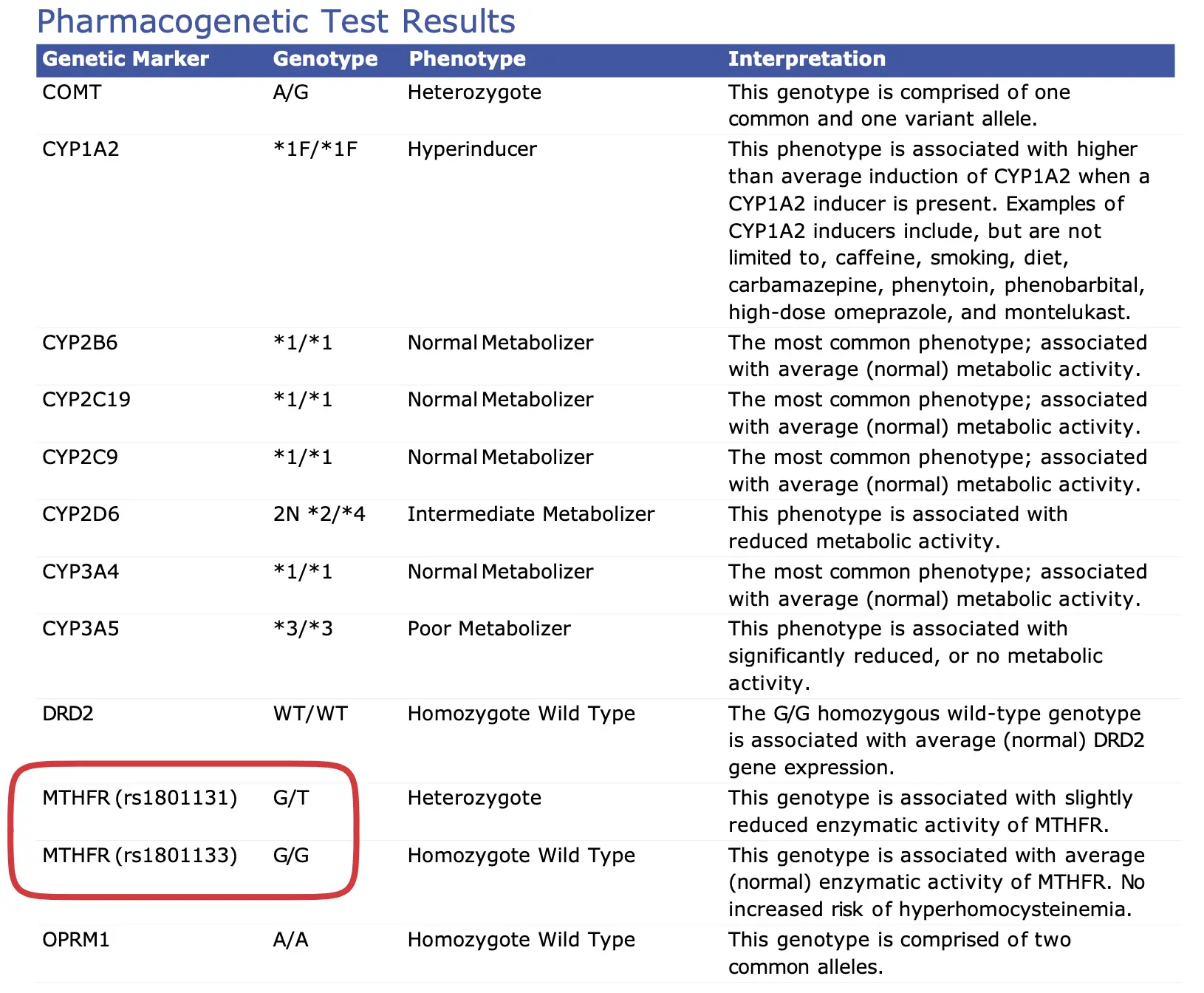Select the Intermediate Metabolizer phenotype
Image resolution: width=1204 pixels, height=993 pixels.
point(530,514)
